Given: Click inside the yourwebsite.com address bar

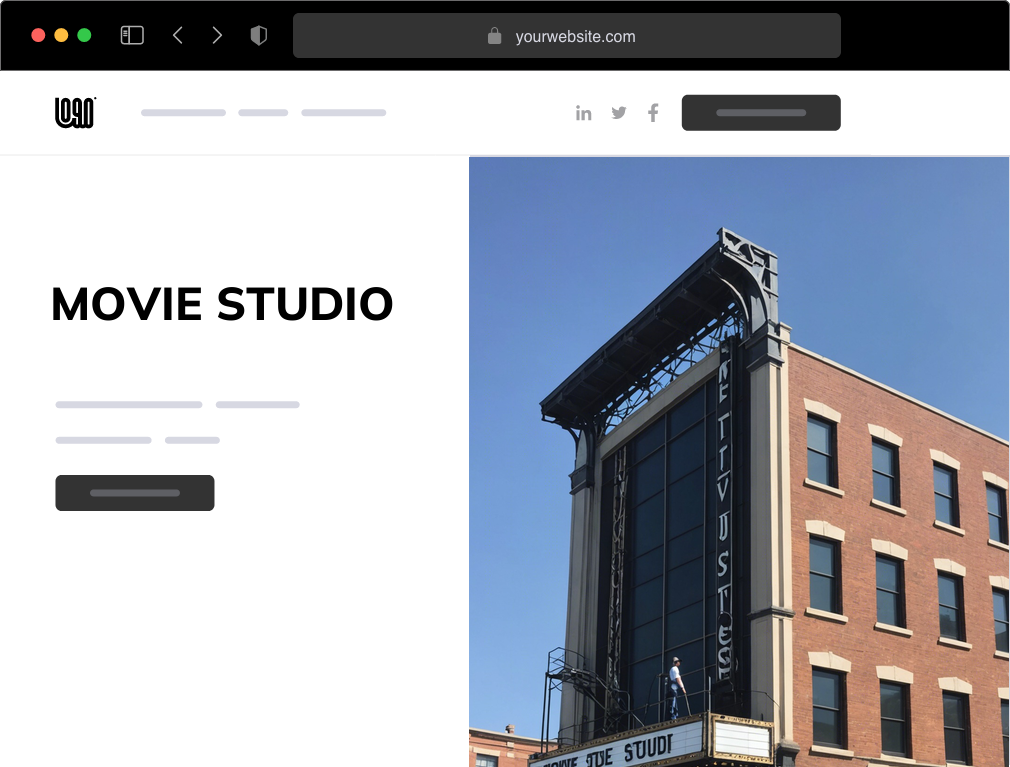Looking at the screenshot, I should tap(567, 36).
